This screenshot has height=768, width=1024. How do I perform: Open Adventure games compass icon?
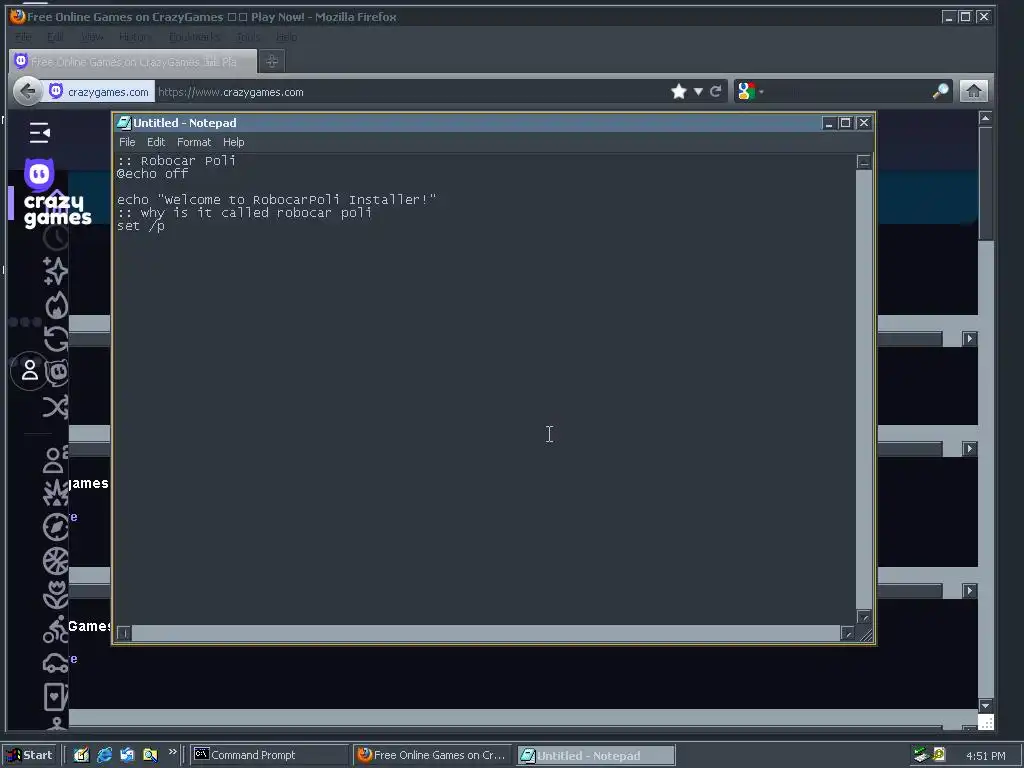(56, 527)
